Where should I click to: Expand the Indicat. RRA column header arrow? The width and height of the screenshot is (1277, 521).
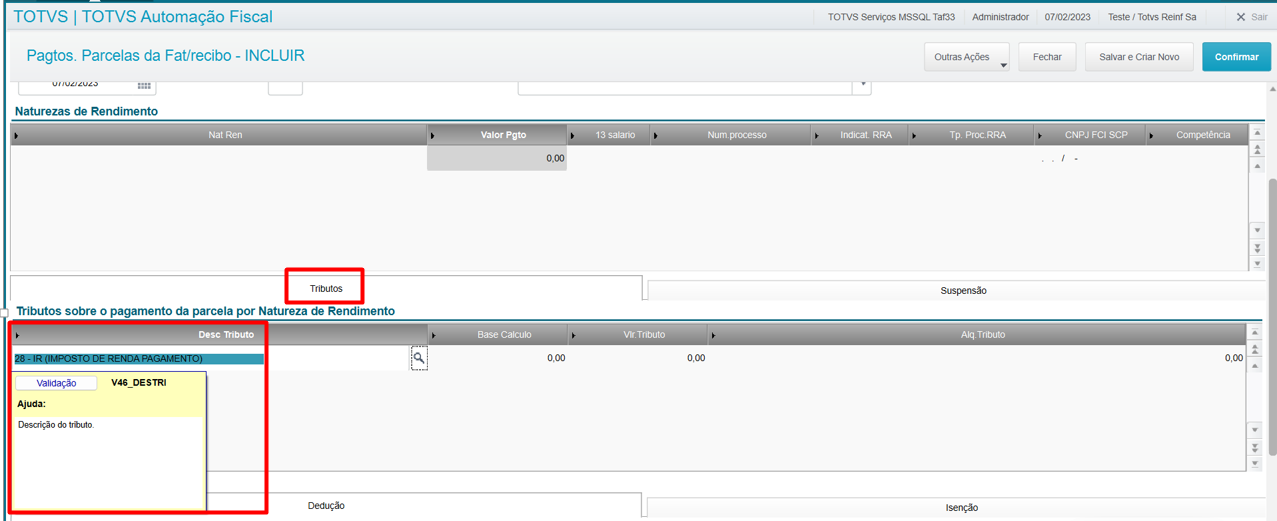point(817,135)
